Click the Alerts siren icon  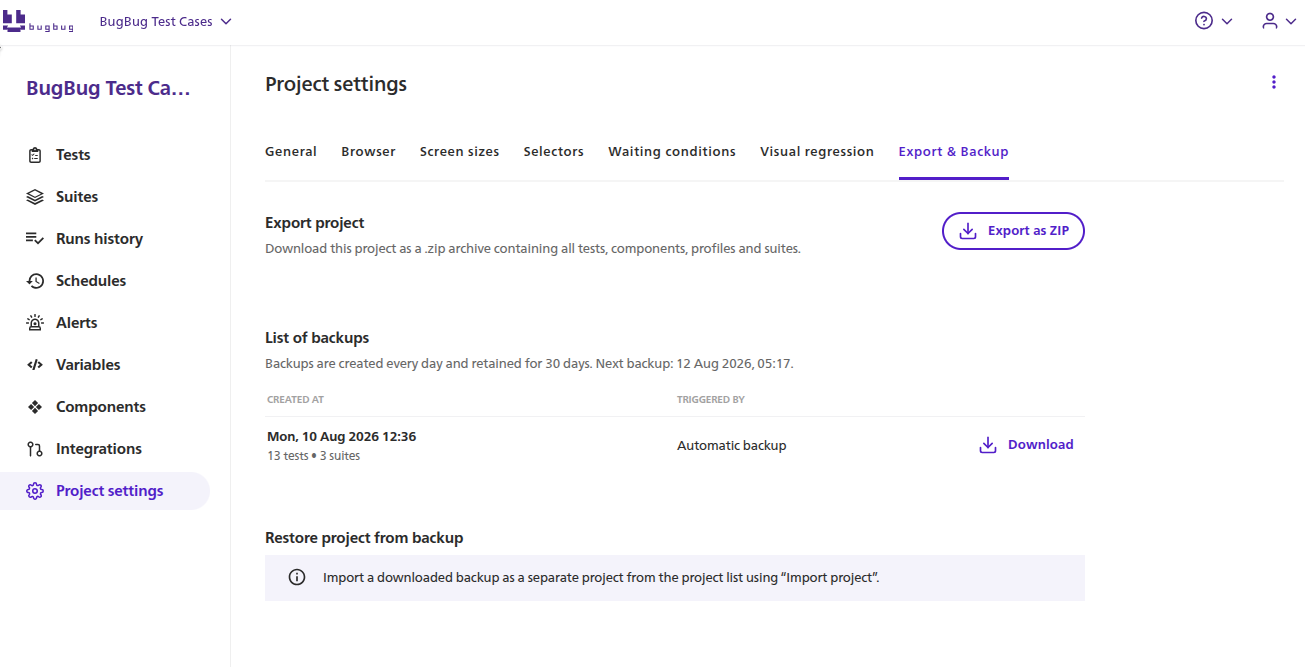[x=35, y=323]
